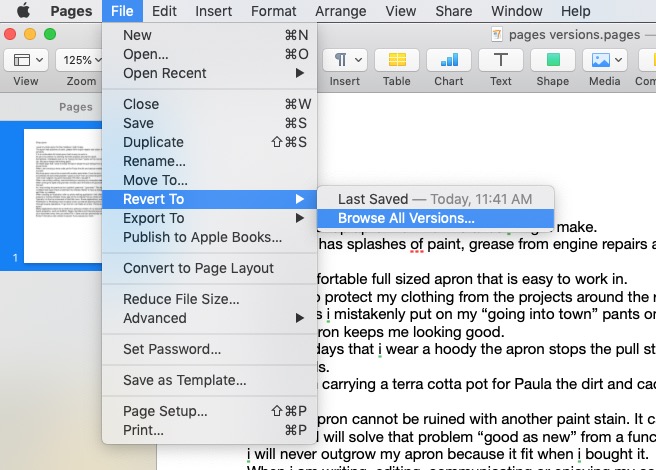Click the yellow minimize window button
This screenshot has height=470, width=656.
tap(30, 34)
